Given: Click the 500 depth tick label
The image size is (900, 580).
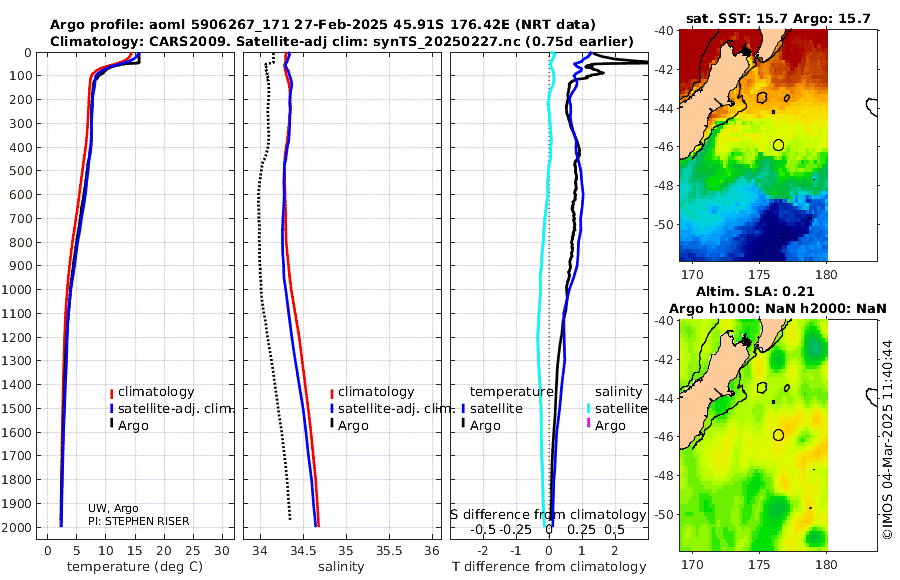Looking at the screenshot, I should click(x=23, y=171).
